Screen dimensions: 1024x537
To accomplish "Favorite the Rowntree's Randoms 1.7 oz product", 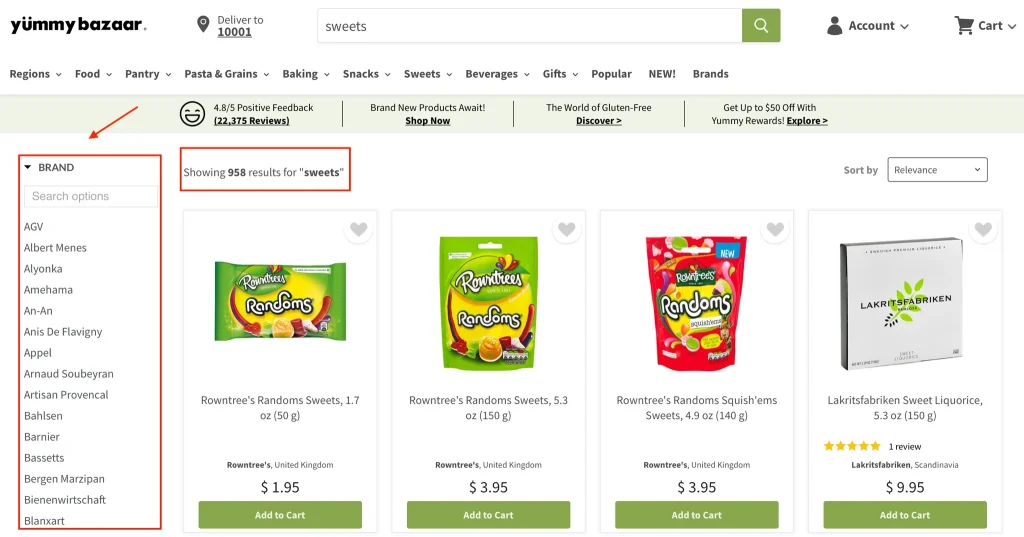I will [x=359, y=230].
